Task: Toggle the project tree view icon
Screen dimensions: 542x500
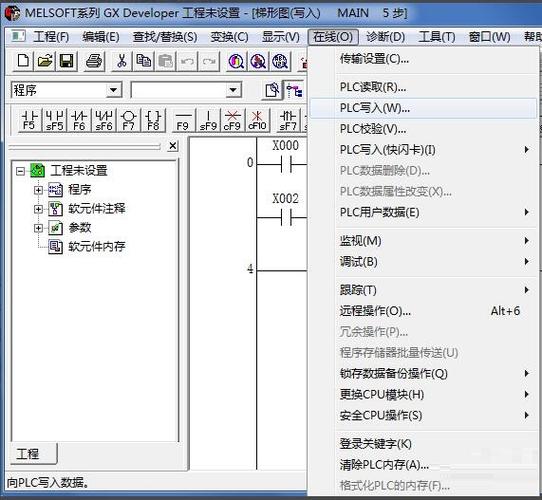Action: pyautogui.click(x=294, y=90)
